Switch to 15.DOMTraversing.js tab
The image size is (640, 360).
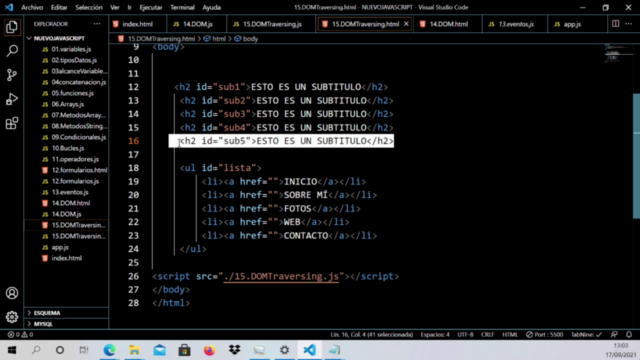[x=272, y=24]
